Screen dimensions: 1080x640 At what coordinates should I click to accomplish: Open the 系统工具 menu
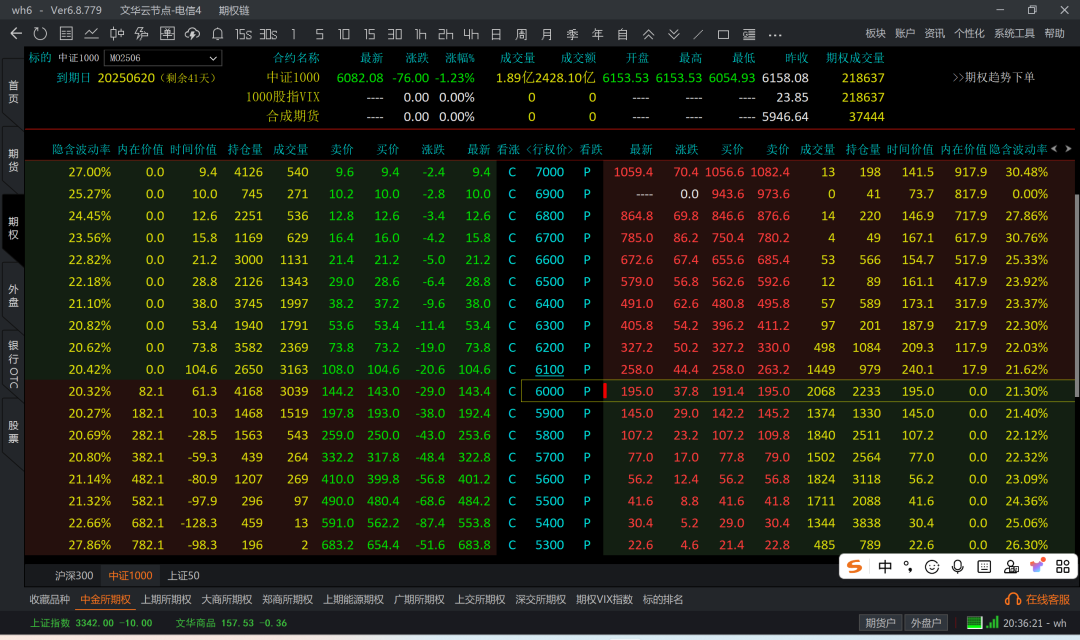(x=1014, y=34)
